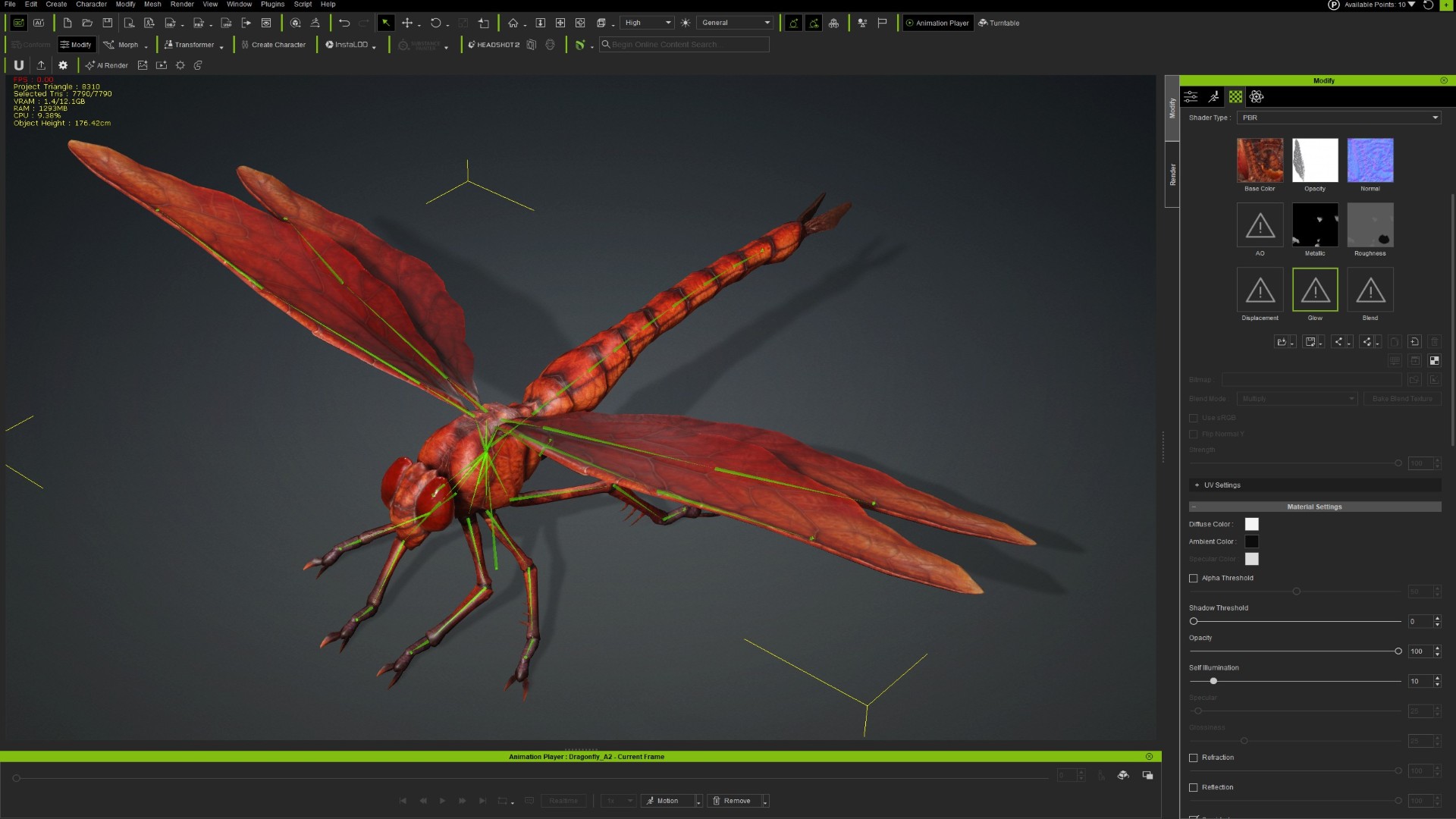1456x819 pixels.
Task: Click the AI Render image icon
Action: point(143,65)
